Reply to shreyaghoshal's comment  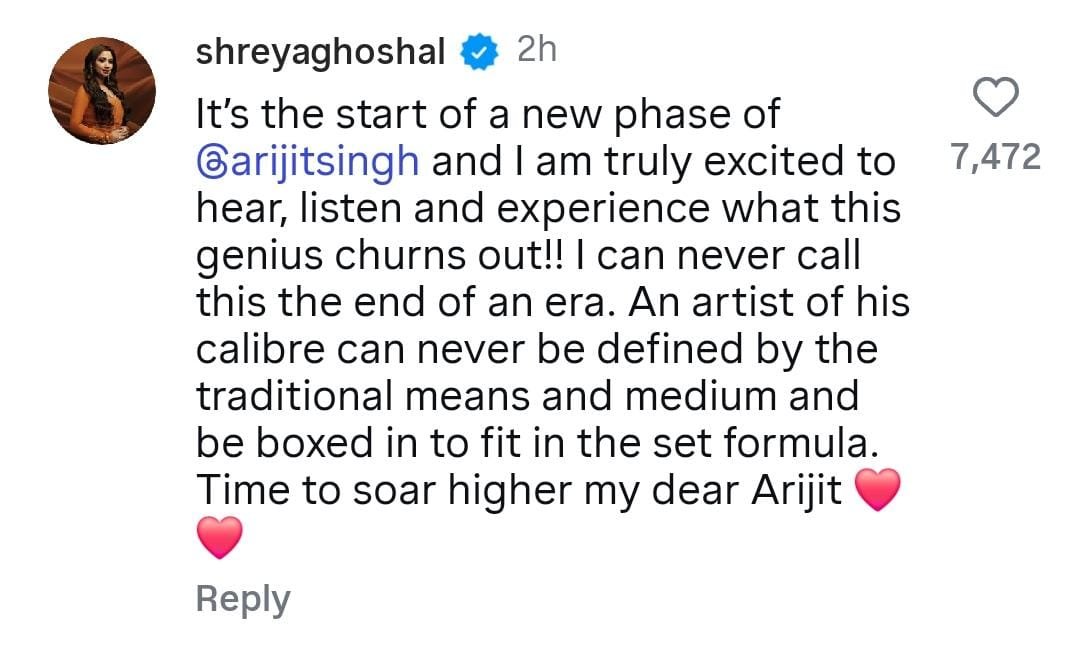coord(243,599)
